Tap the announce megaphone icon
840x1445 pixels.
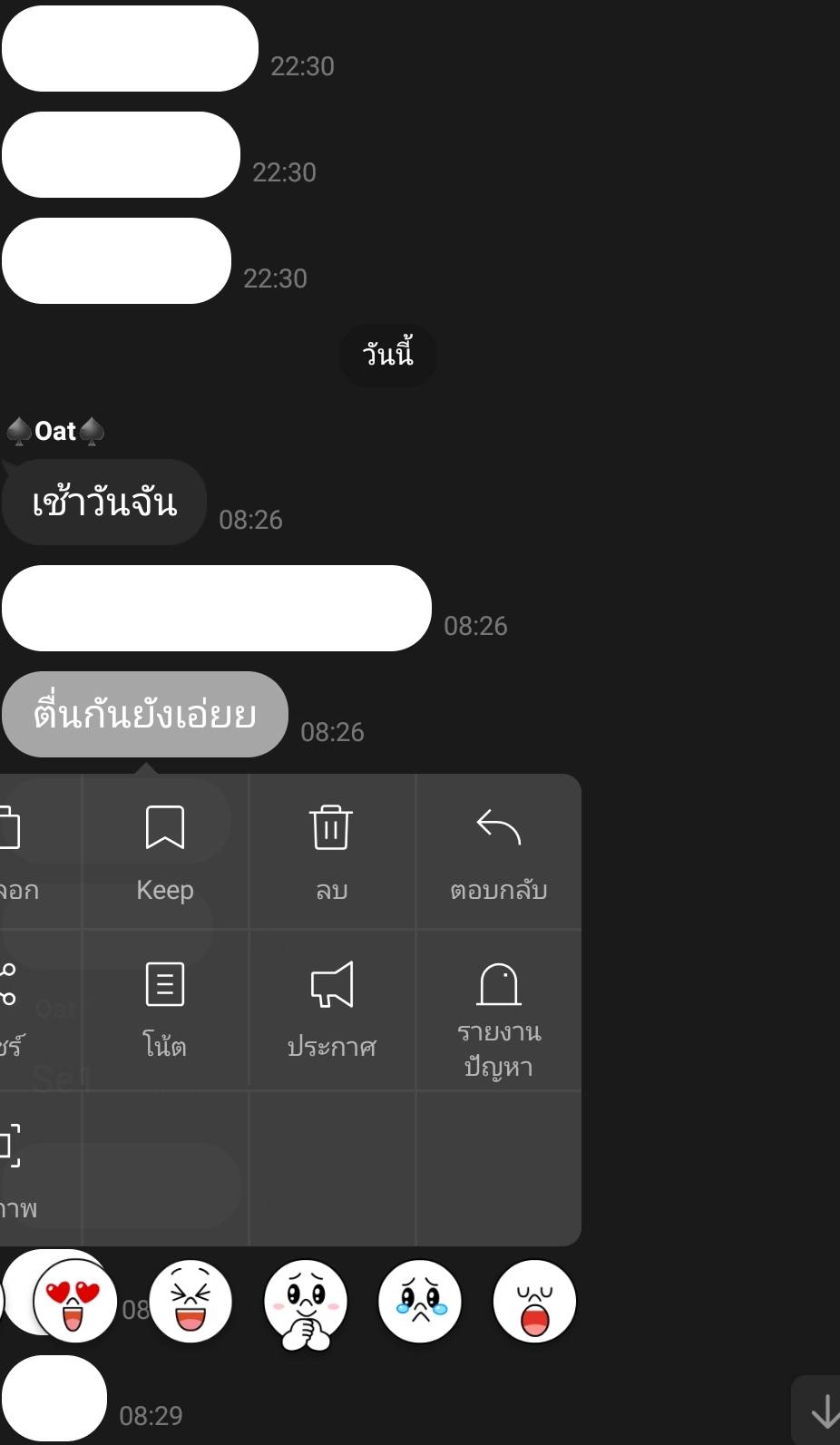tap(332, 984)
